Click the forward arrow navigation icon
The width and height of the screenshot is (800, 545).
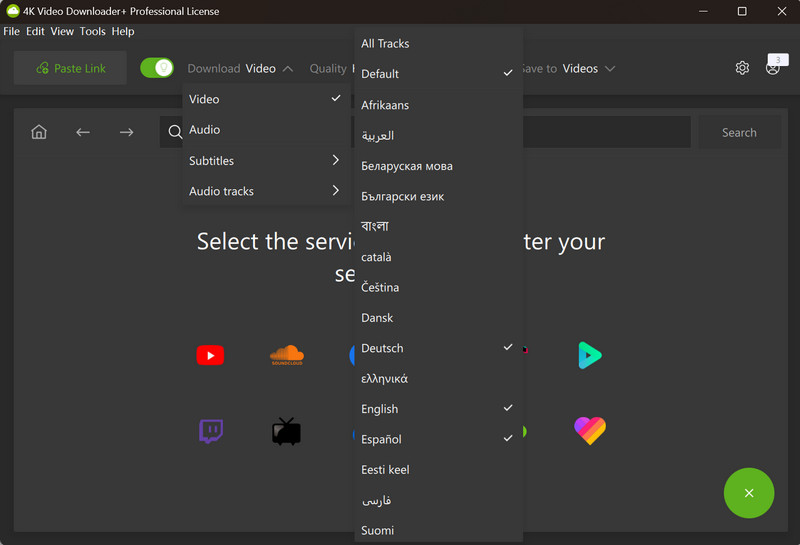pos(127,133)
